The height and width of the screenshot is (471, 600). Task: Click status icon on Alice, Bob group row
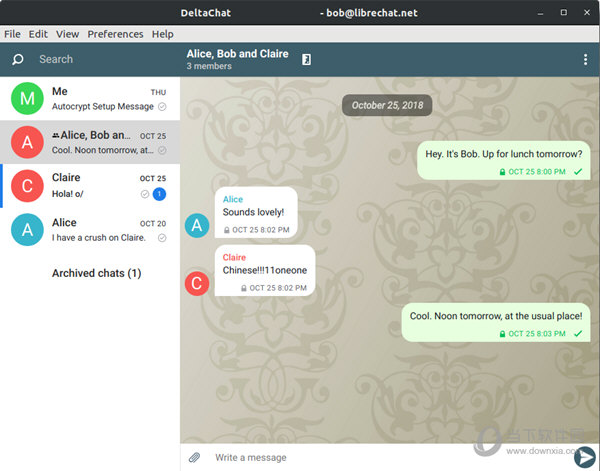pos(162,150)
